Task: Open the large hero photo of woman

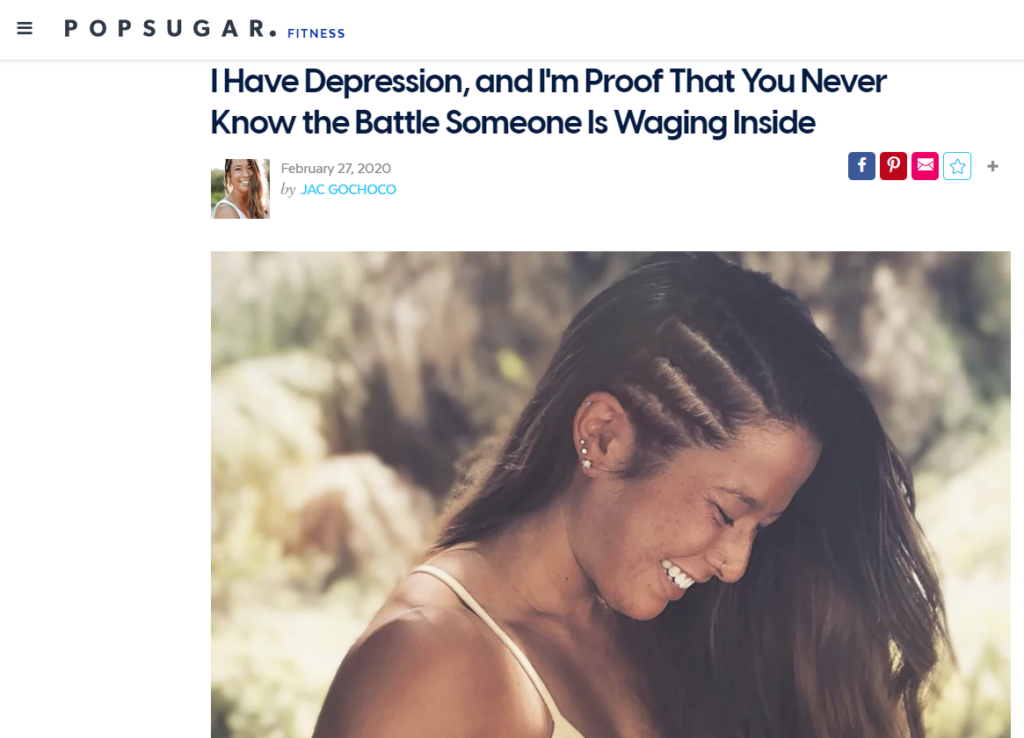Action: pos(611,494)
